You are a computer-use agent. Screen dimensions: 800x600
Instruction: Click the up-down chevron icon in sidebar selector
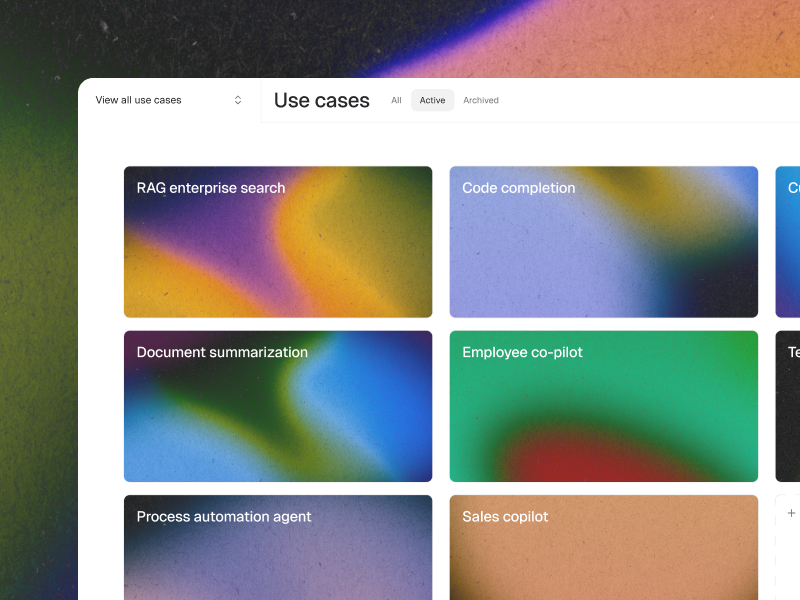[238, 100]
